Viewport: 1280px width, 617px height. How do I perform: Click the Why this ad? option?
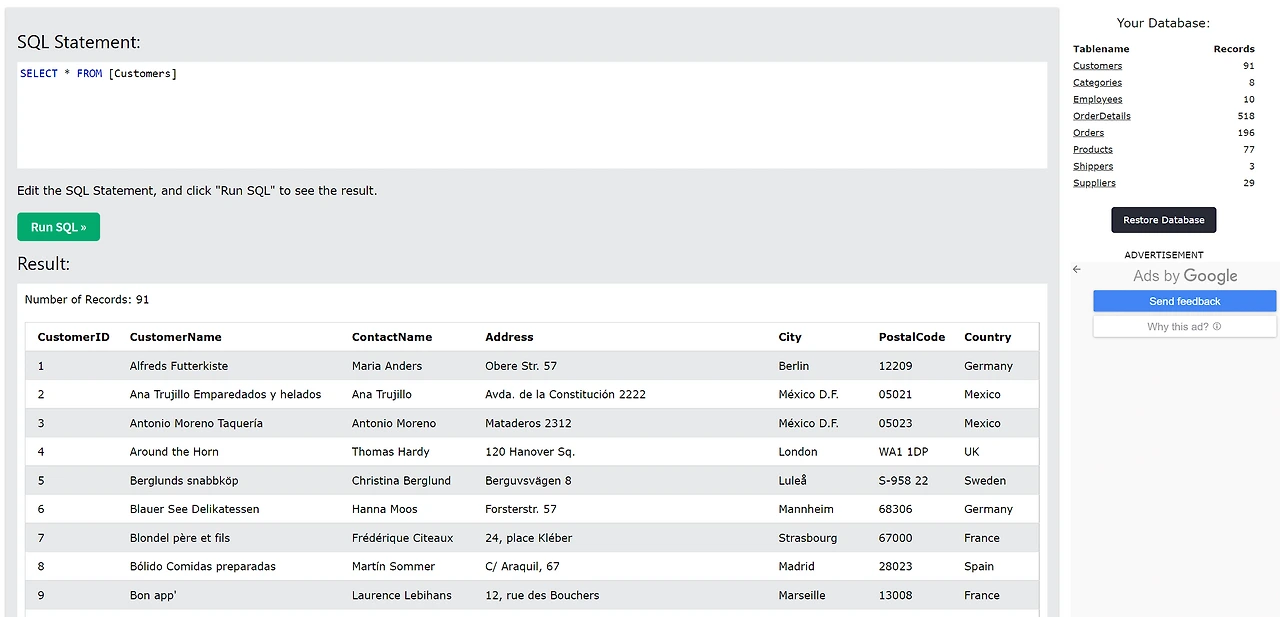pos(1184,327)
